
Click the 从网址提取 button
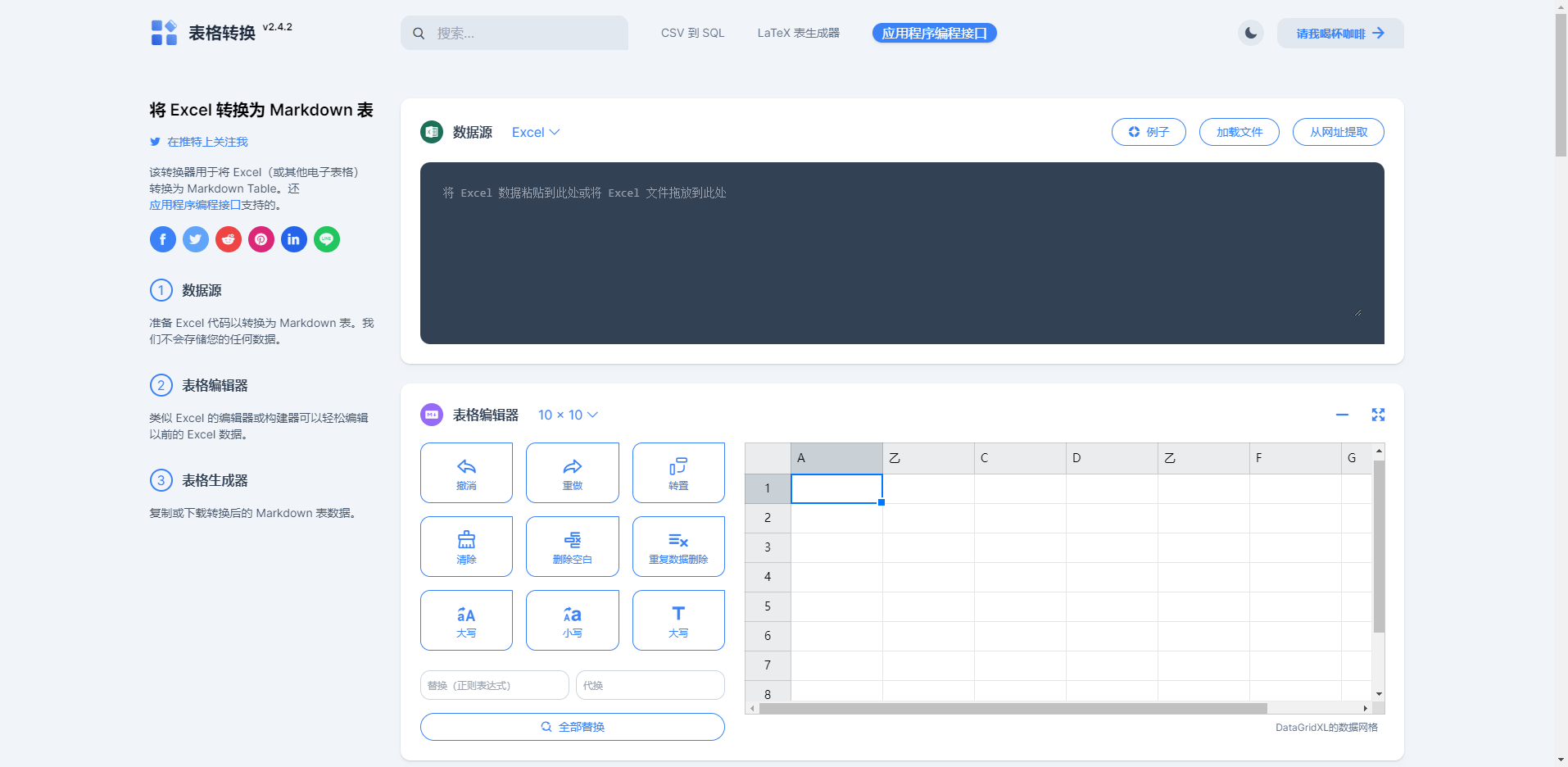[1338, 132]
